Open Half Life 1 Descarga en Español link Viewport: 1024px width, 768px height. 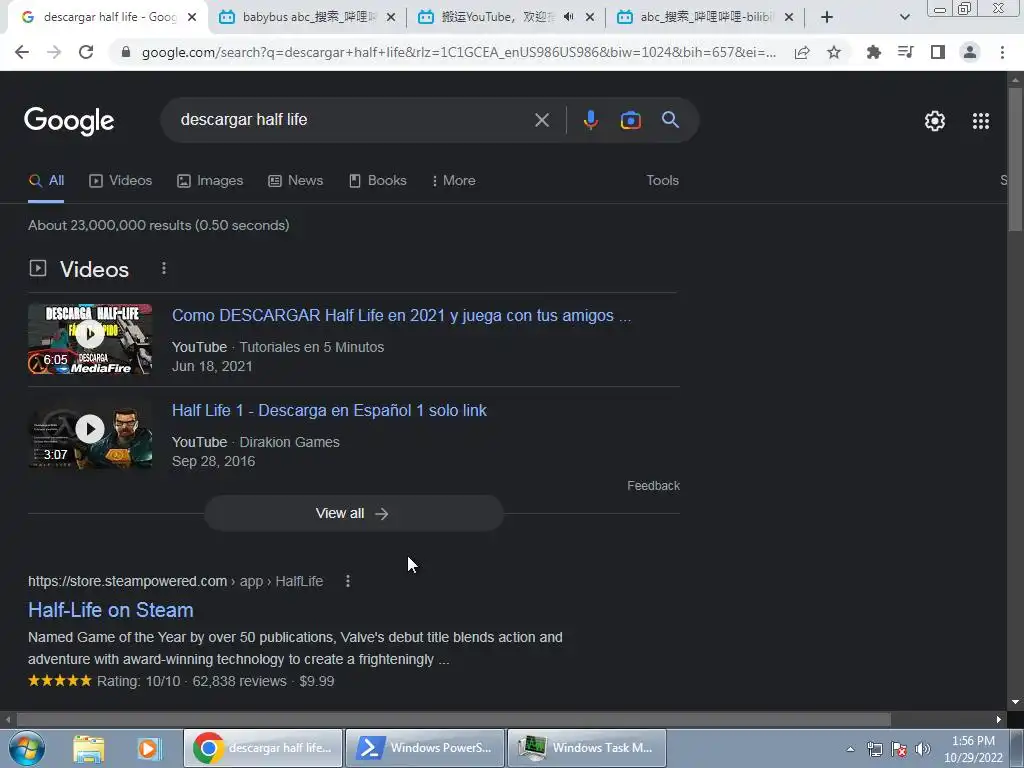click(x=329, y=411)
